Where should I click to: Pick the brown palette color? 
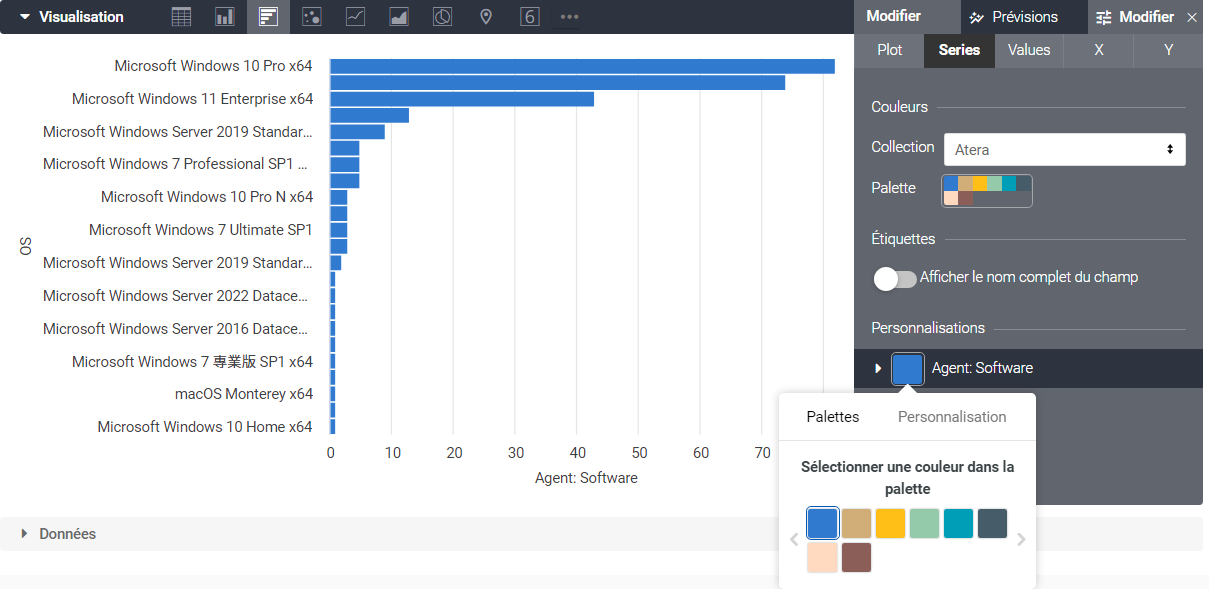(856, 558)
